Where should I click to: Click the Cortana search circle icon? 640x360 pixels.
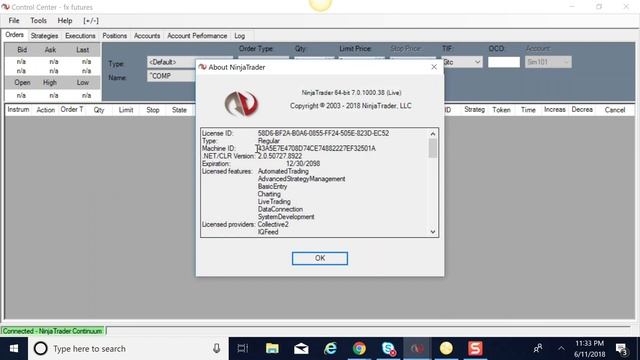tap(40, 349)
